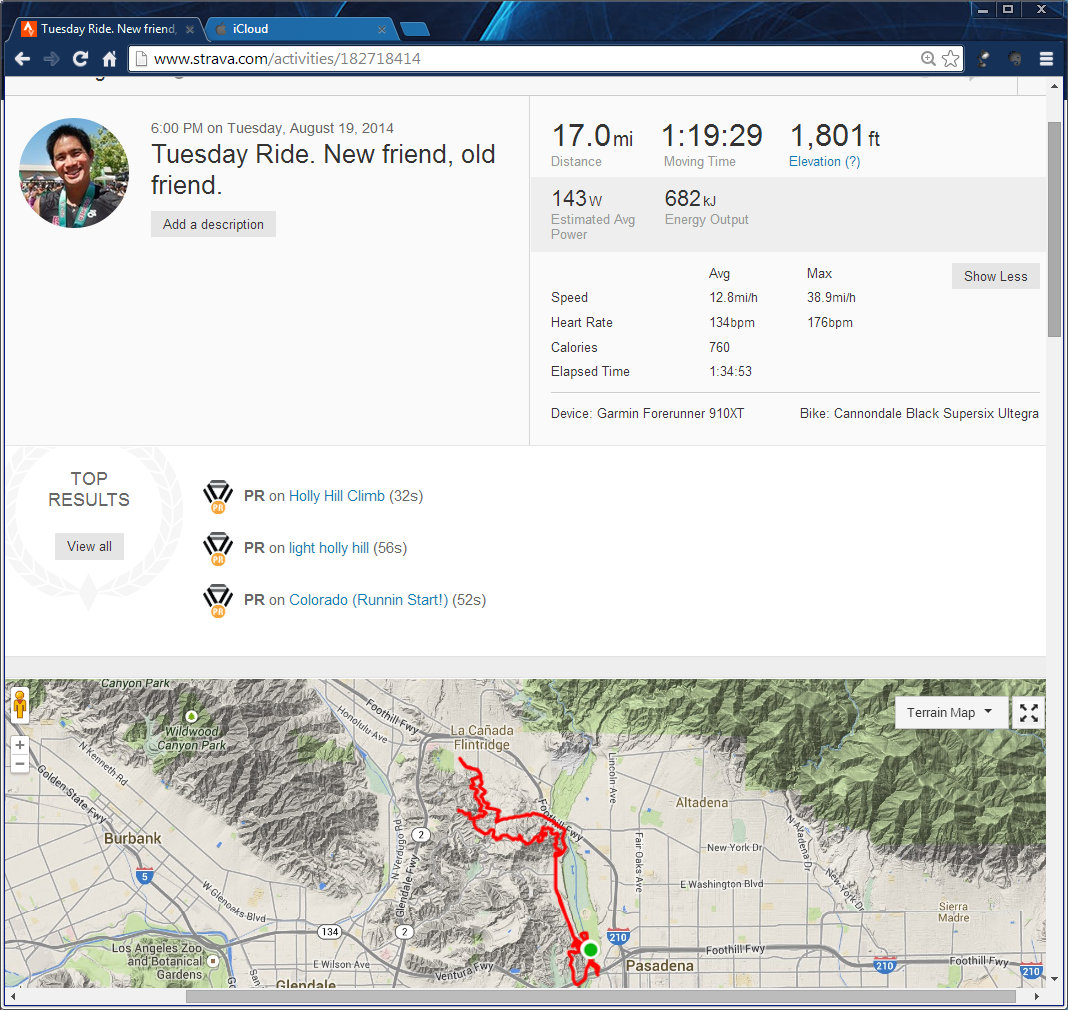
Task: Click the Street View pegman icon
Action: click(x=20, y=704)
